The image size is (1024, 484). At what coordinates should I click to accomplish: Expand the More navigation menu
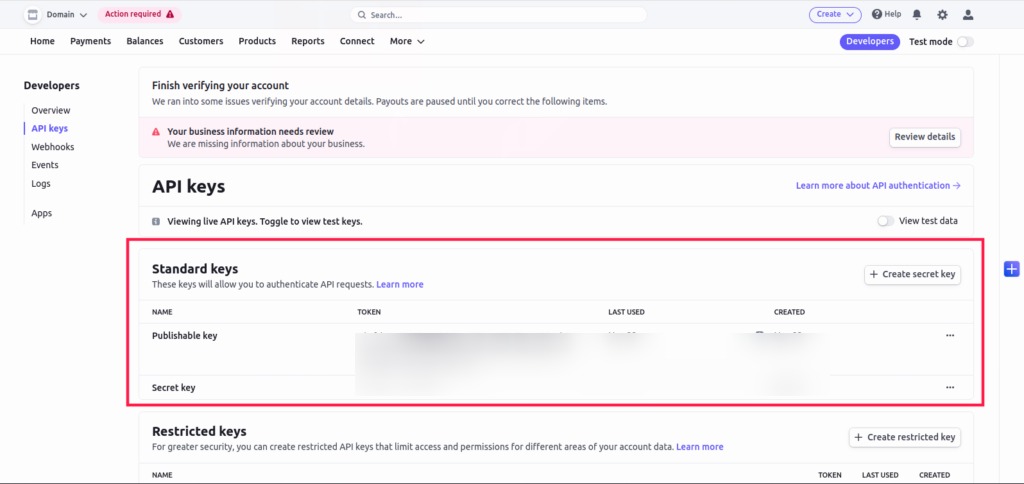407,42
